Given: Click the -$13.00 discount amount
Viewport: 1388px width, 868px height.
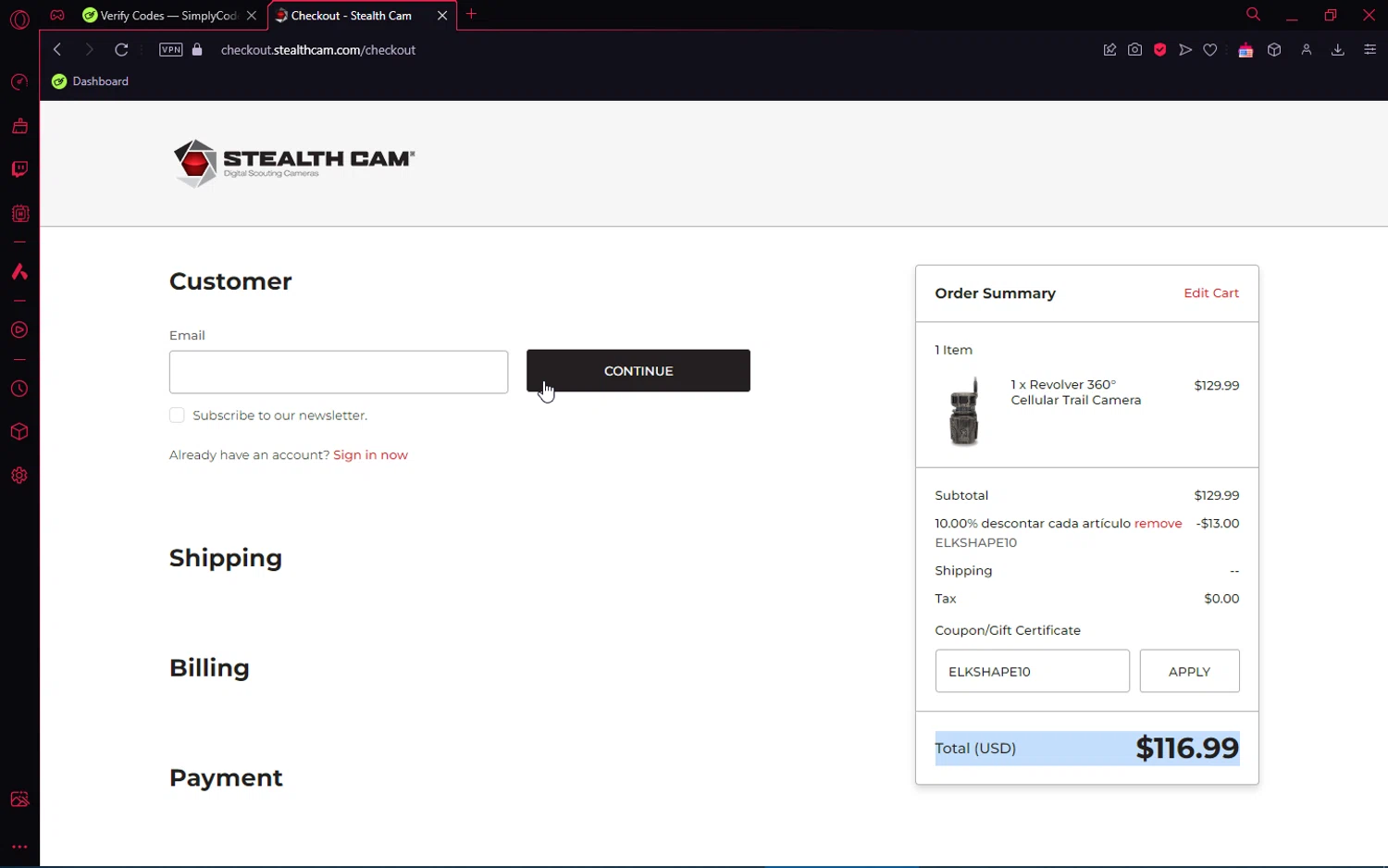Looking at the screenshot, I should (1218, 524).
